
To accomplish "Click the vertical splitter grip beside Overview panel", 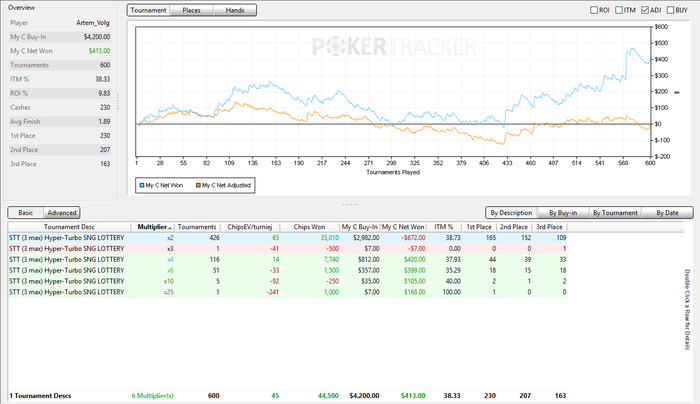I will pos(119,102).
